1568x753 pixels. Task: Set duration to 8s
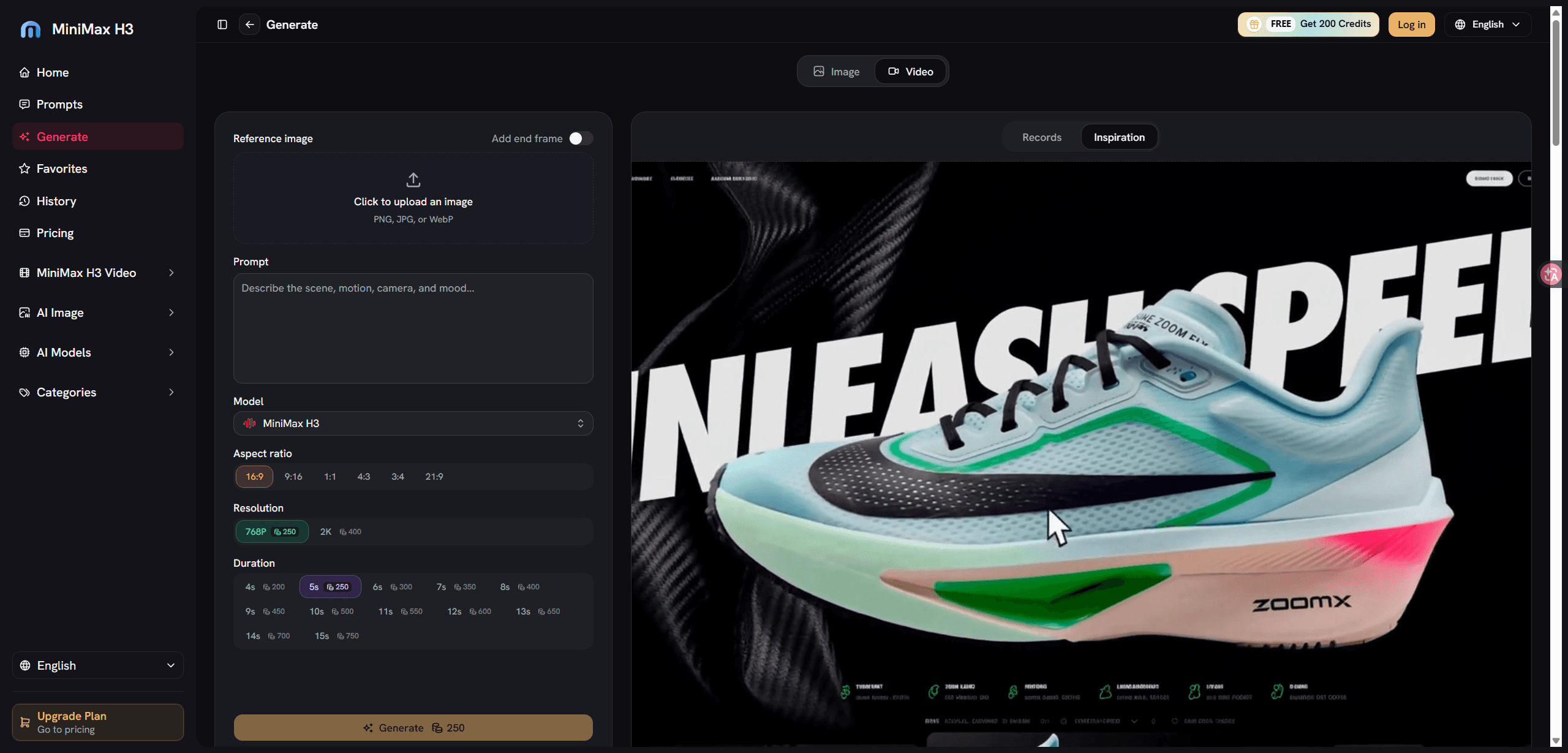520,587
